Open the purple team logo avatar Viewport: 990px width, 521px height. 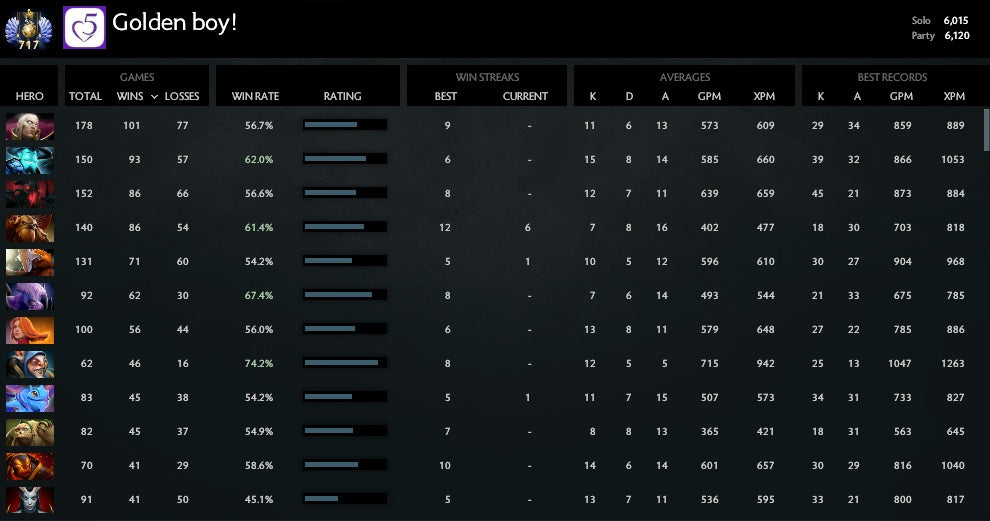(x=85, y=27)
